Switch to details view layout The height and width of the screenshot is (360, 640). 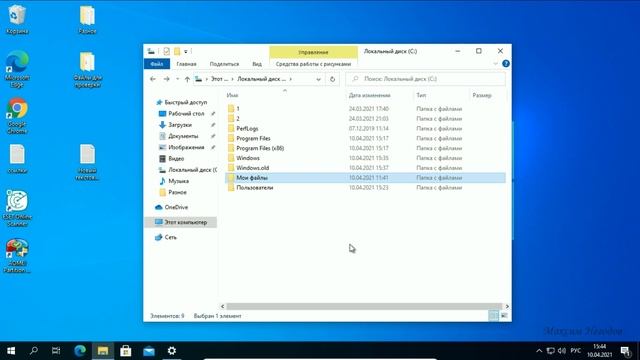coord(493,316)
